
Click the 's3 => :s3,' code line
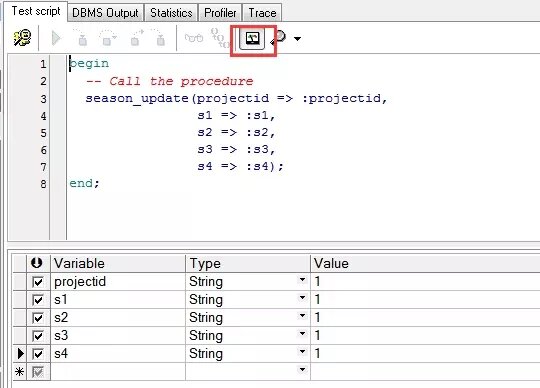tap(236, 150)
